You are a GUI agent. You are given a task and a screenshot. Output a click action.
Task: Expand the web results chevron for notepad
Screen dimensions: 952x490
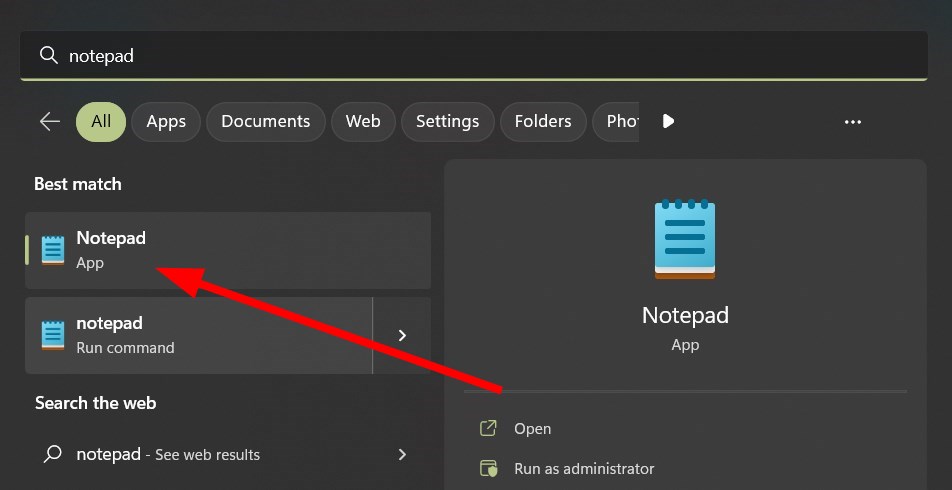pyautogui.click(x=402, y=454)
